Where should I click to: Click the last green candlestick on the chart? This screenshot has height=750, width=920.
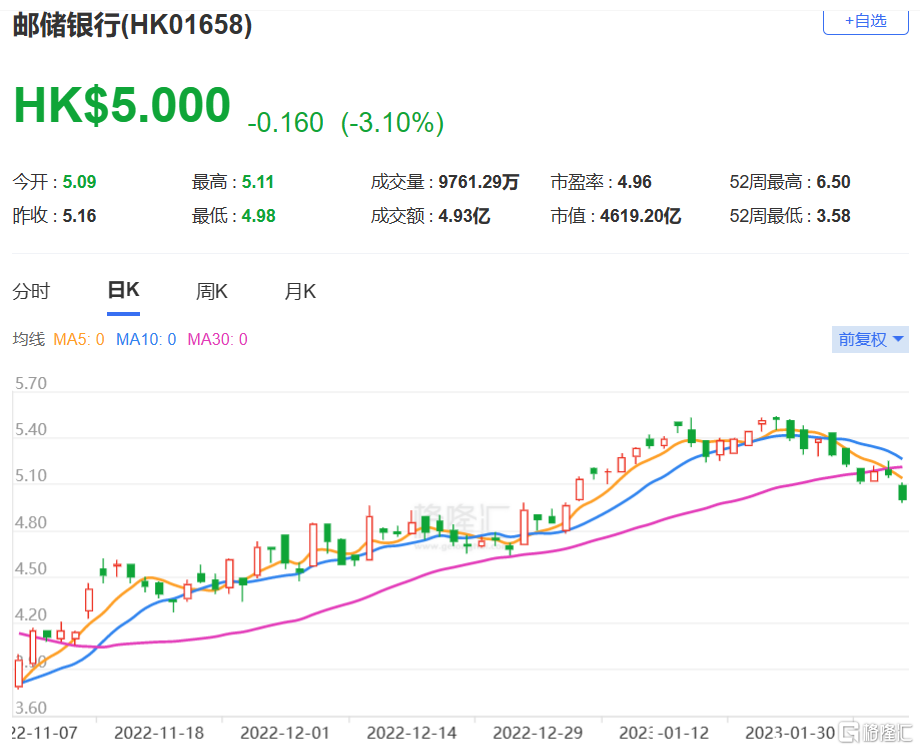click(x=902, y=492)
